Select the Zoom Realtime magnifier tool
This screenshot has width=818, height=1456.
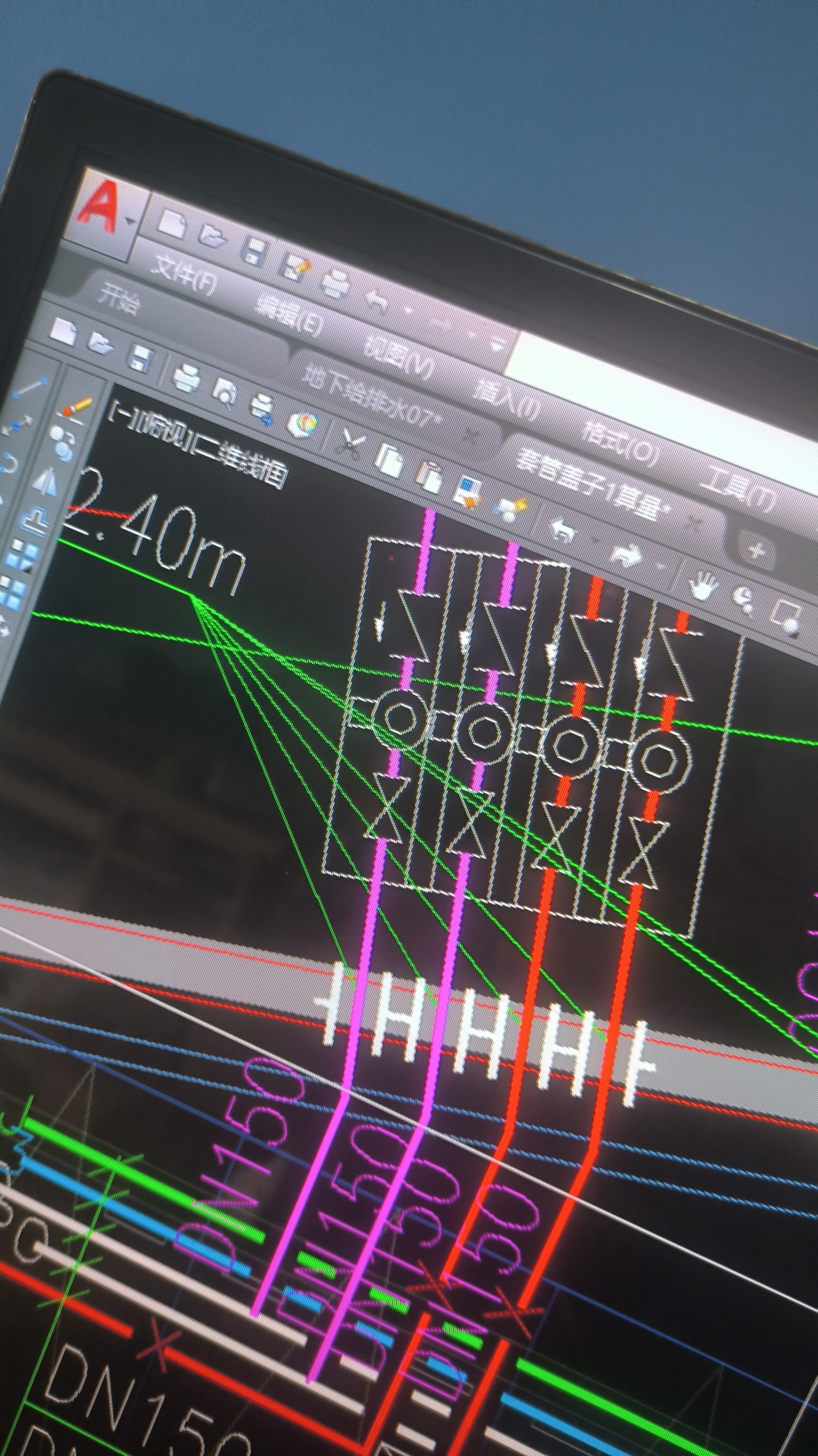click(743, 601)
